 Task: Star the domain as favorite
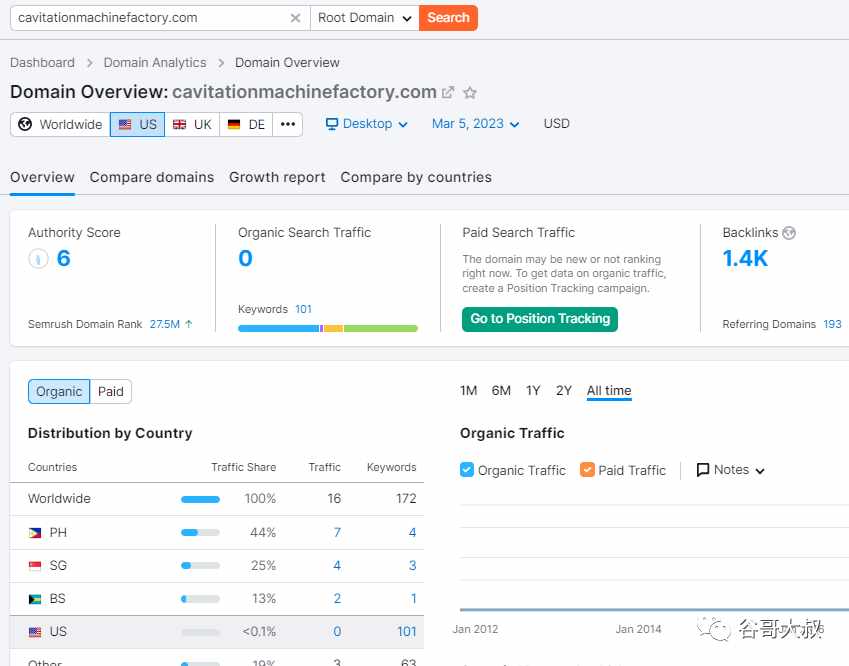470,93
